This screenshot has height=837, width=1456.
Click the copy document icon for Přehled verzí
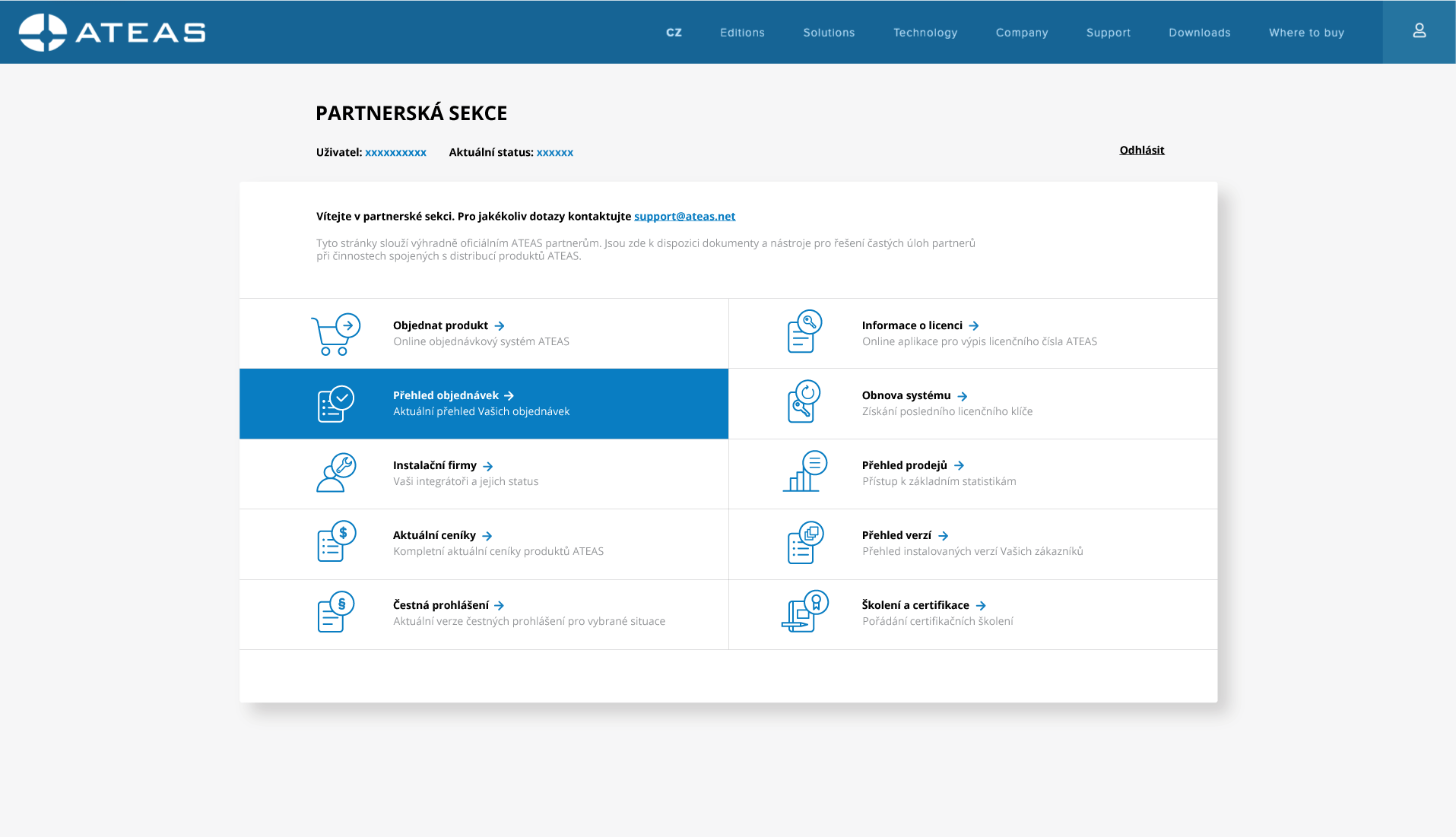(805, 542)
